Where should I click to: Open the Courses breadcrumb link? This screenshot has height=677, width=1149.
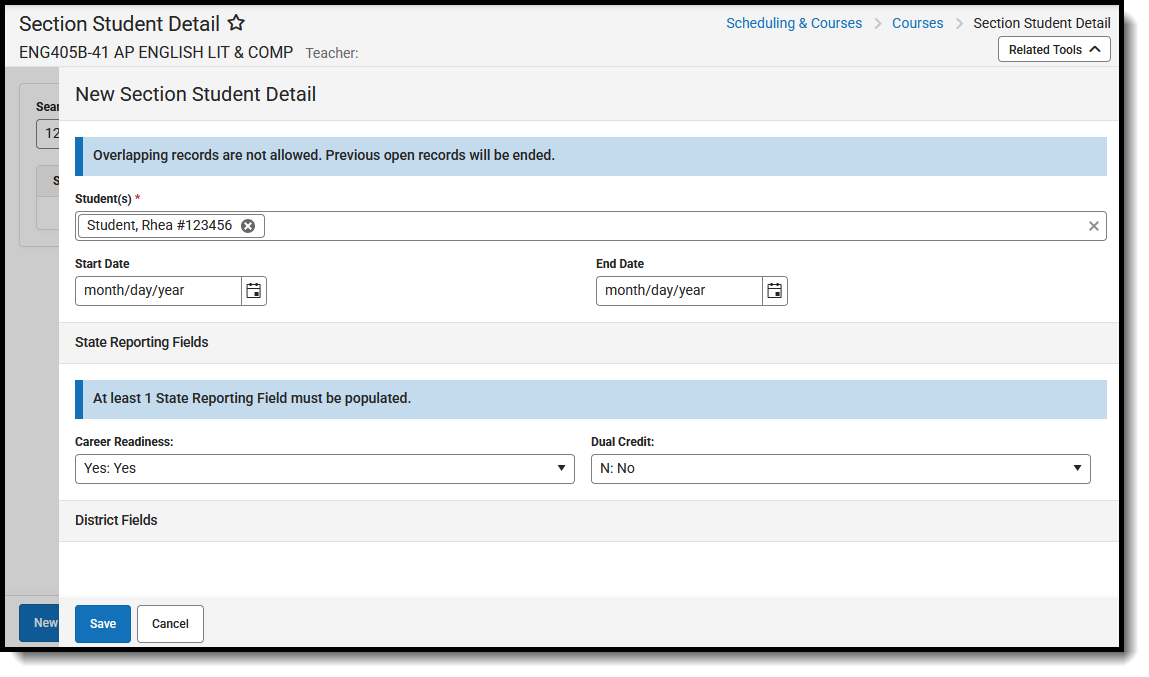click(917, 22)
